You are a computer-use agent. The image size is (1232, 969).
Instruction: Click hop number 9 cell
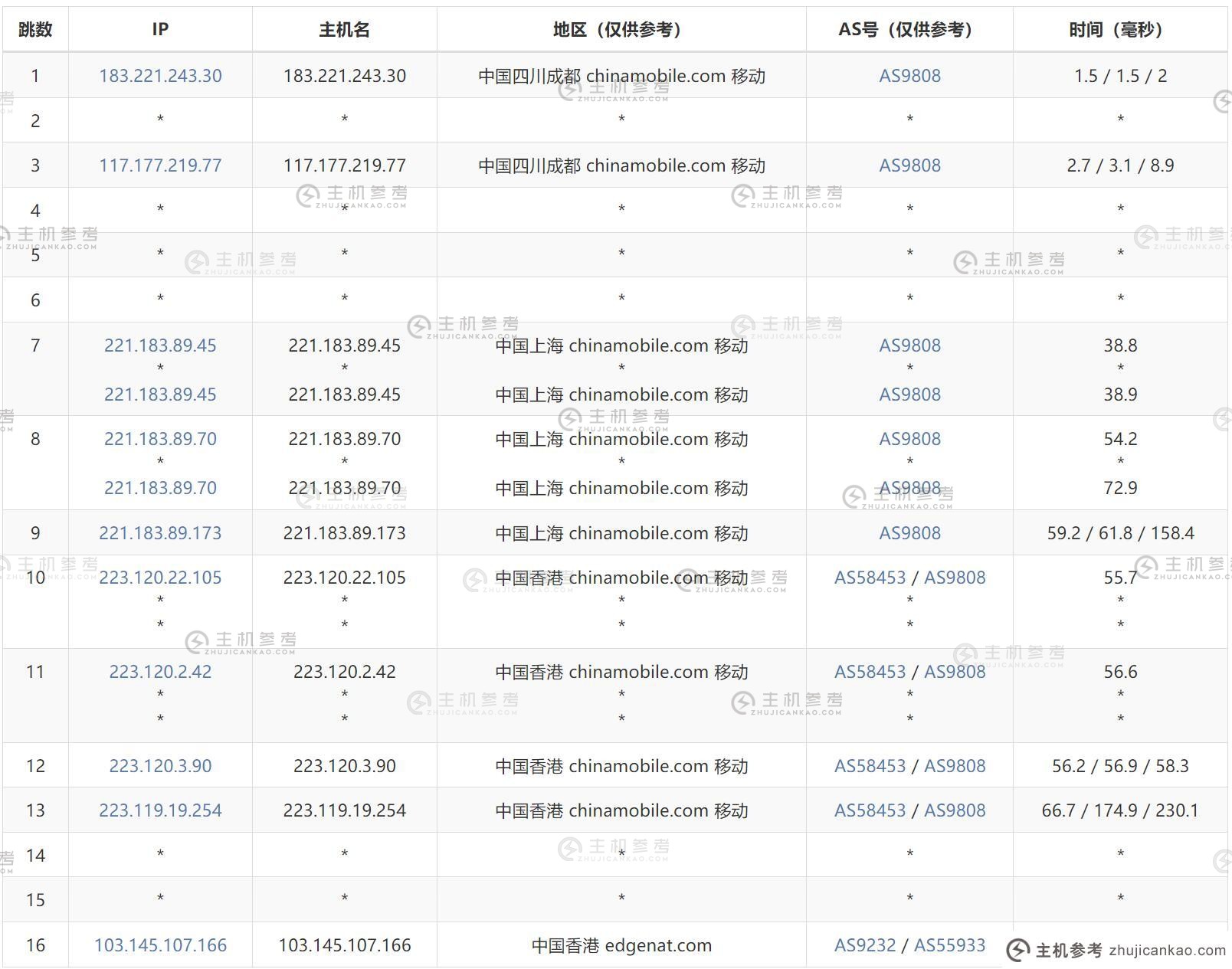pyautogui.click(x=35, y=533)
